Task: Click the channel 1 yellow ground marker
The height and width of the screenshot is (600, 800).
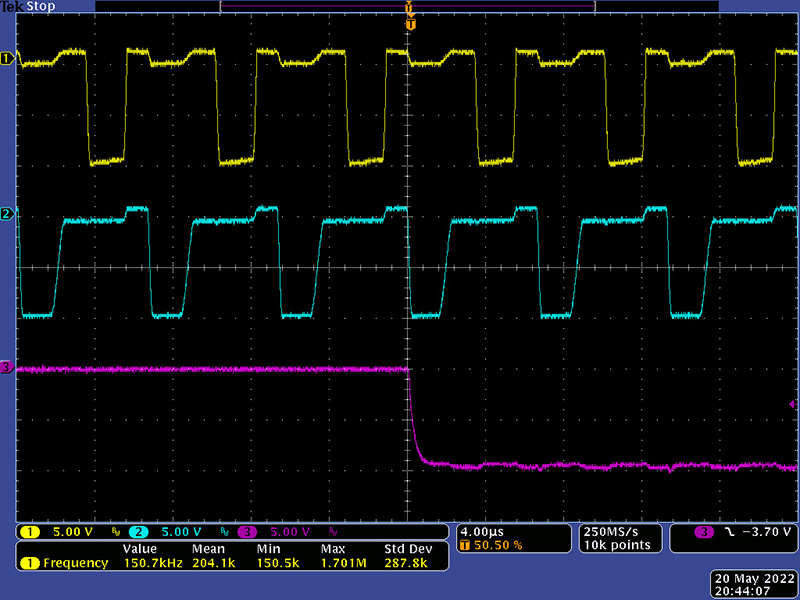Action: pos(6,59)
